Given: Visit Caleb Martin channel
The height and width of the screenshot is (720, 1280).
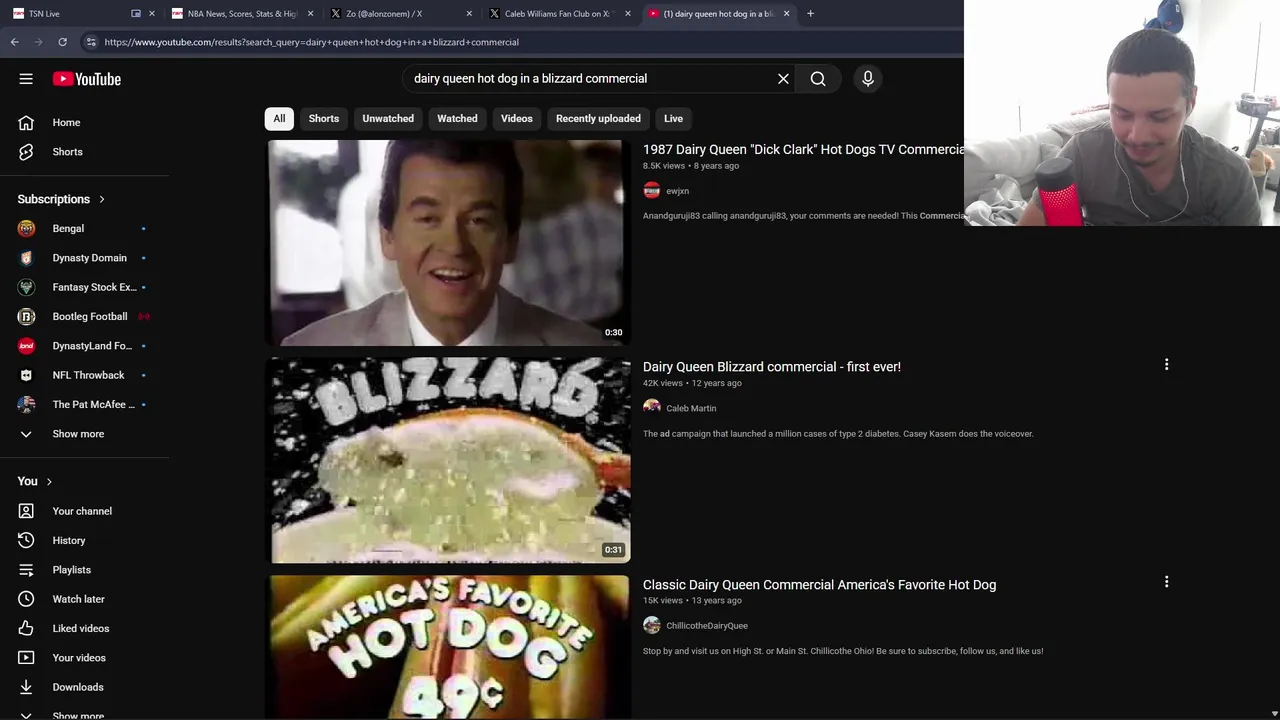Looking at the screenshot, I should (691, 408).
